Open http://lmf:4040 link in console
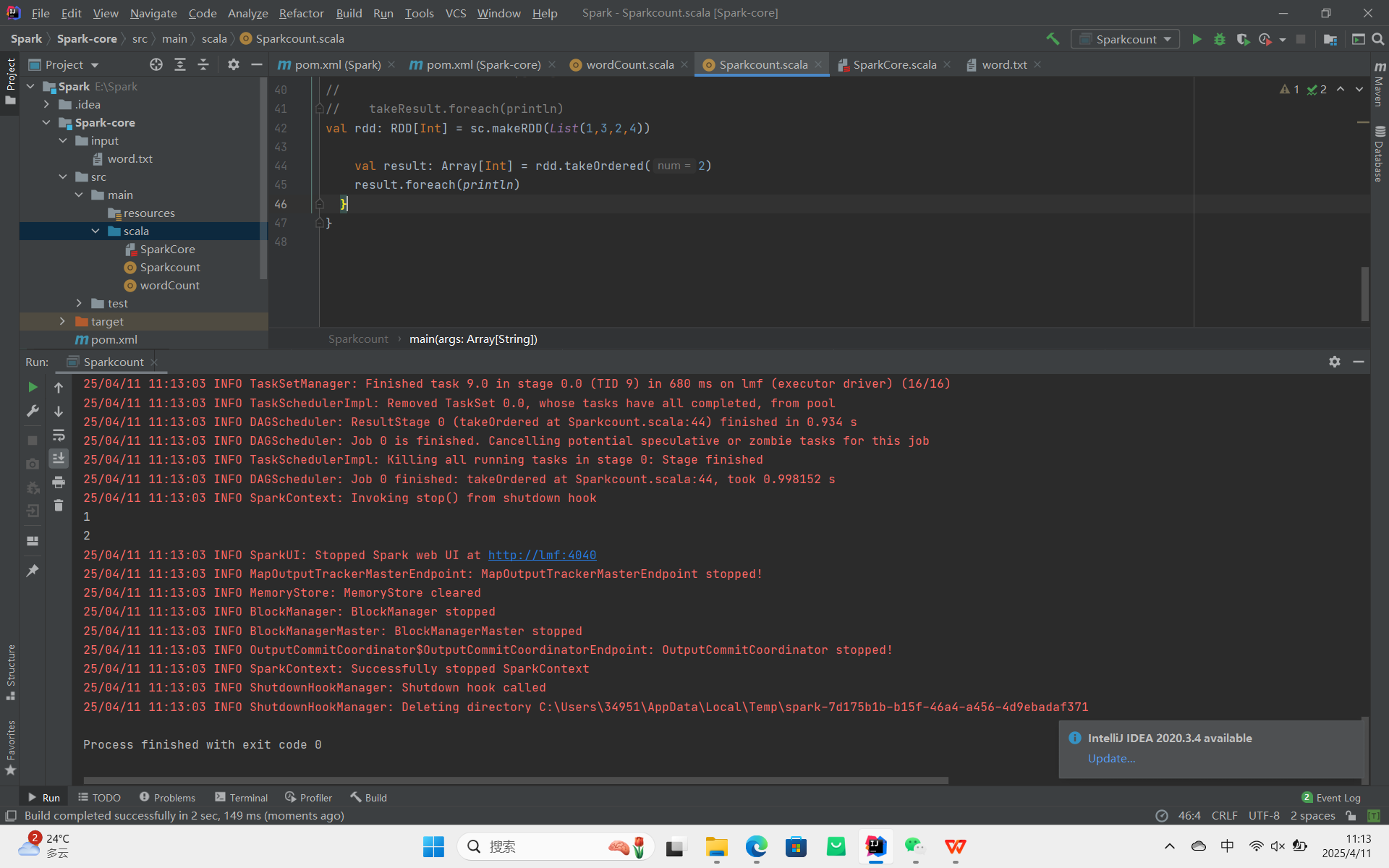 [x=542, y=555]
